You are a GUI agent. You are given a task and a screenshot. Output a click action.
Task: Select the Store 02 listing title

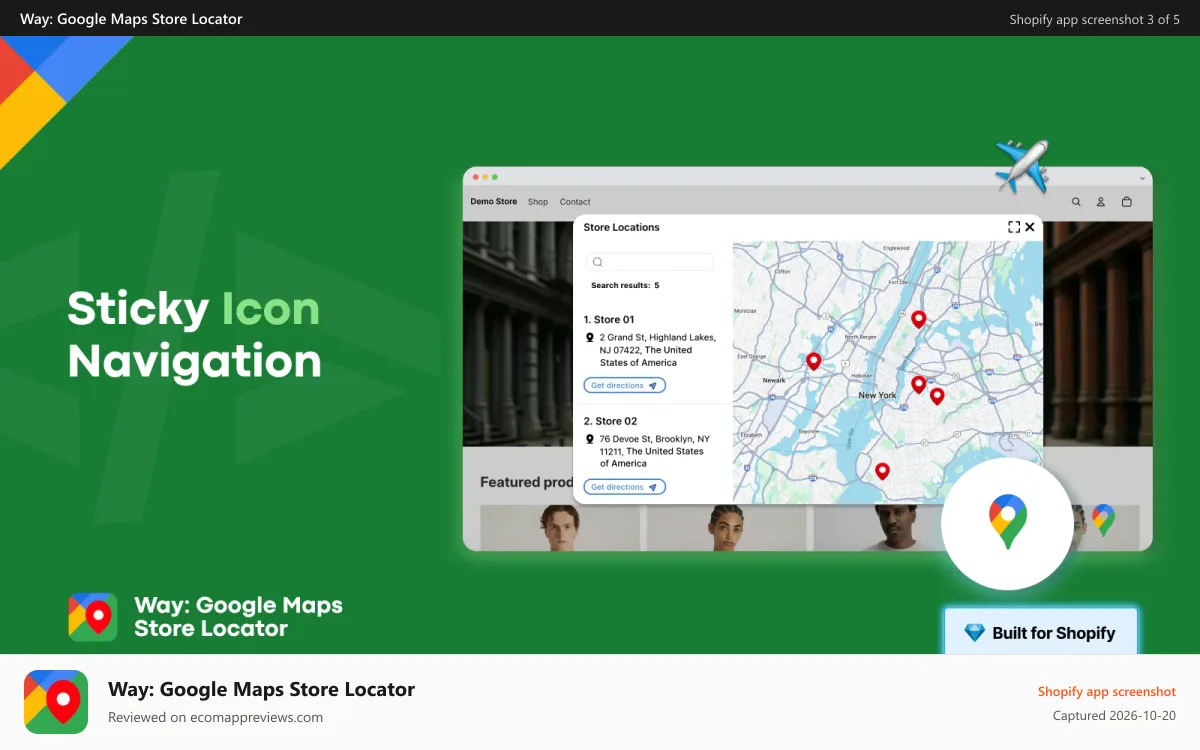[x=610, y=421]
